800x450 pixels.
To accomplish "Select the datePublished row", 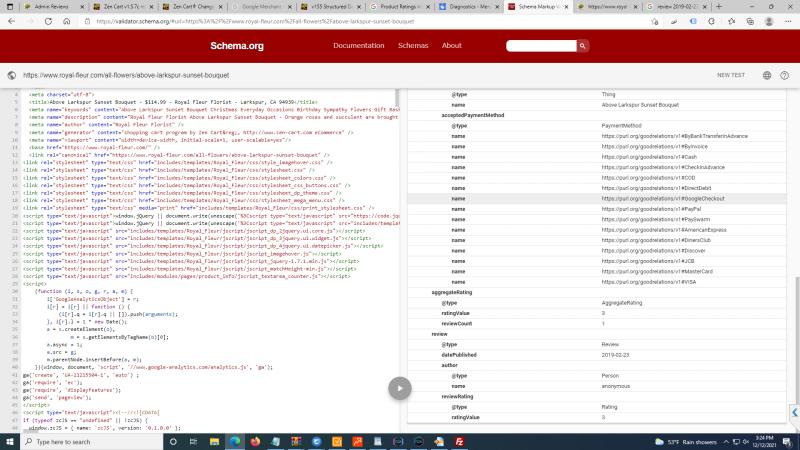I will pos(597,355).
